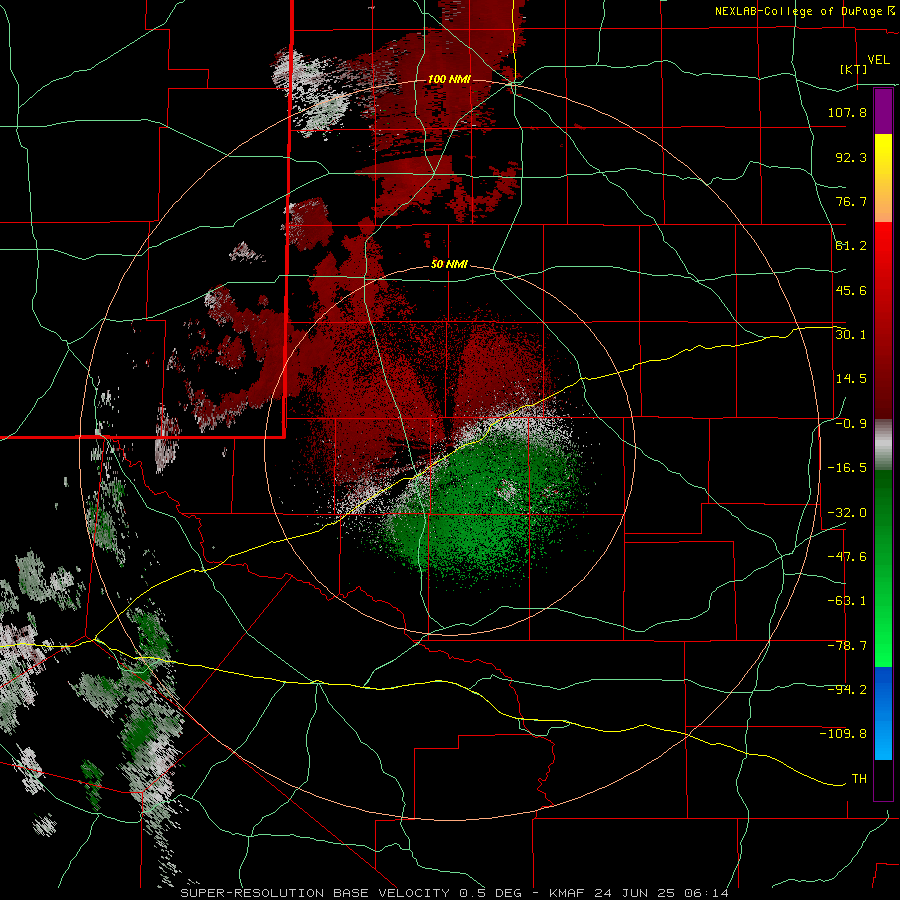Click the -0.9 value on velocity scale
This screenshot has width=900, height=900.
pyautogui.click(x=851, y=424)
